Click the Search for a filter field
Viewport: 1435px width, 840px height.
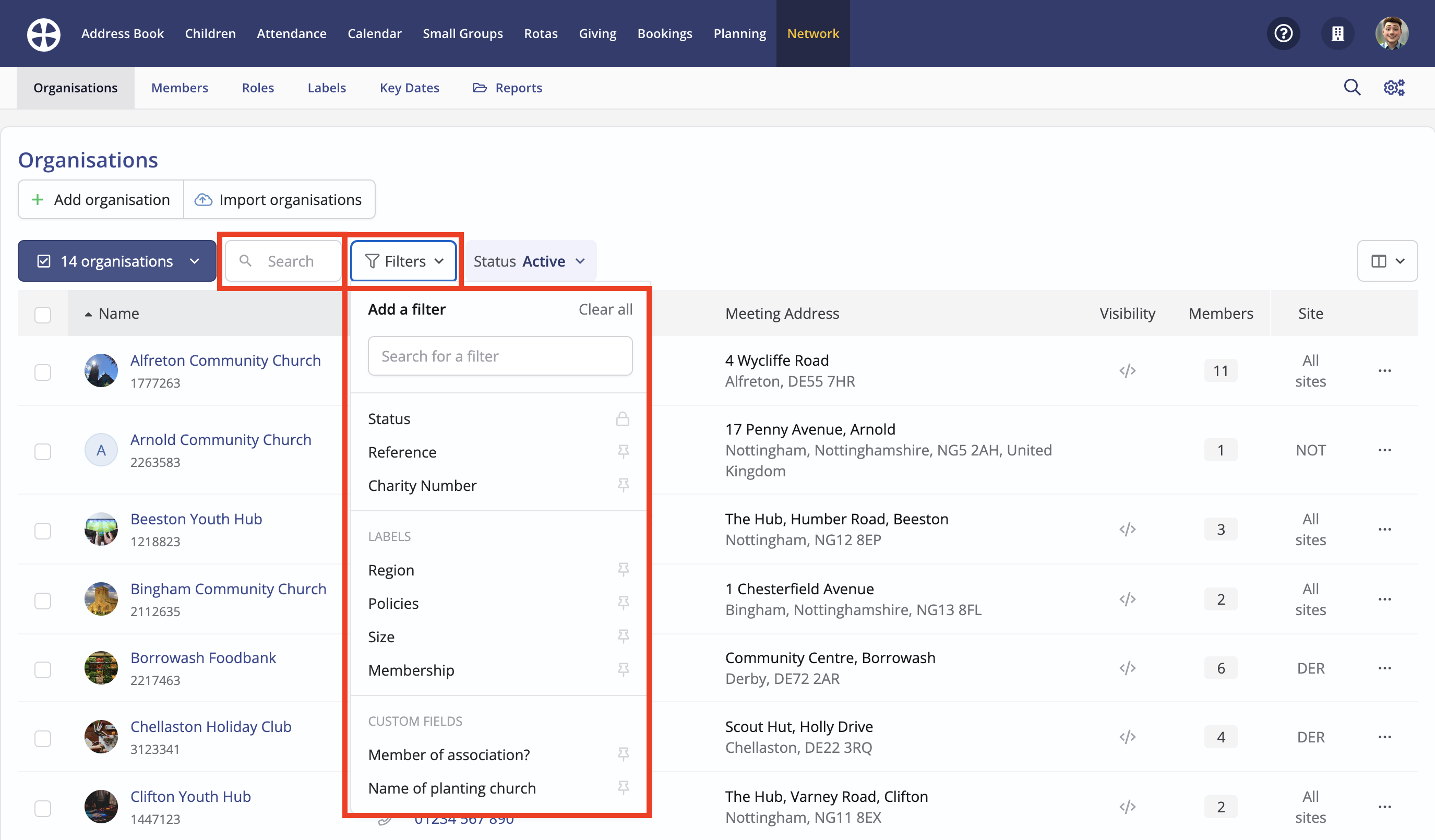click(x=499, y=356)
